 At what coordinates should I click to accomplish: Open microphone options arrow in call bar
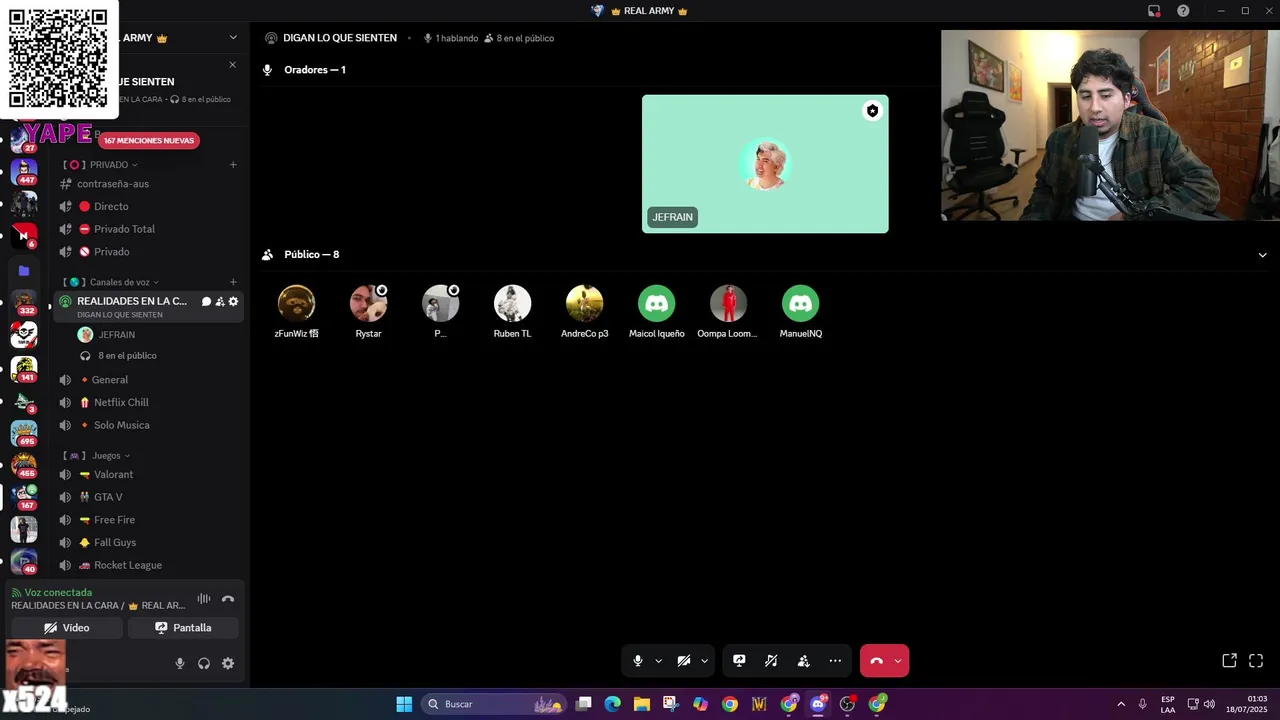(x=658, y=661)
